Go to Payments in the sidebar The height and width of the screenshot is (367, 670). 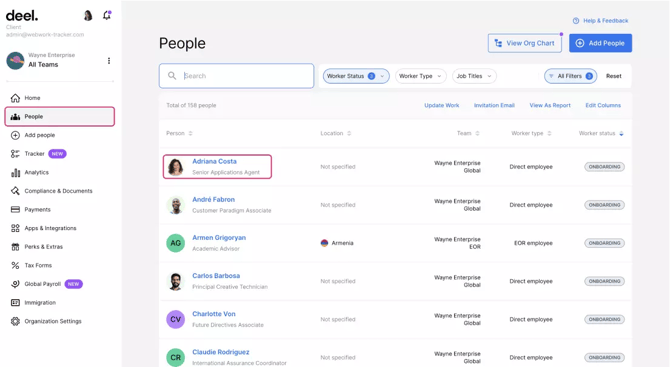(37, 209)
